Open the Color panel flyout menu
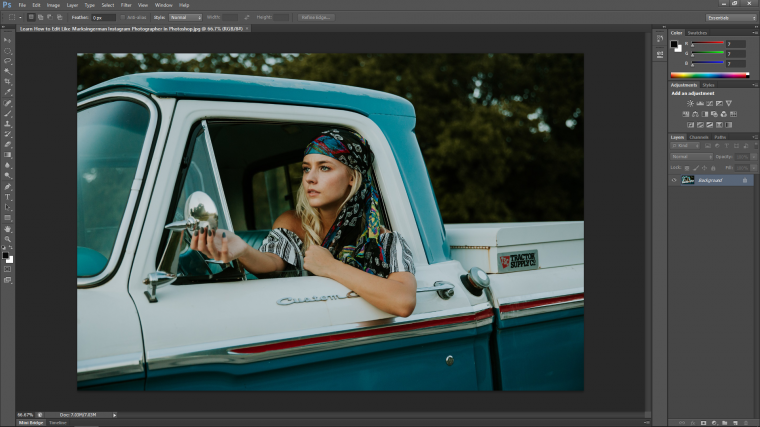760x427 pixels. (755, 32)
